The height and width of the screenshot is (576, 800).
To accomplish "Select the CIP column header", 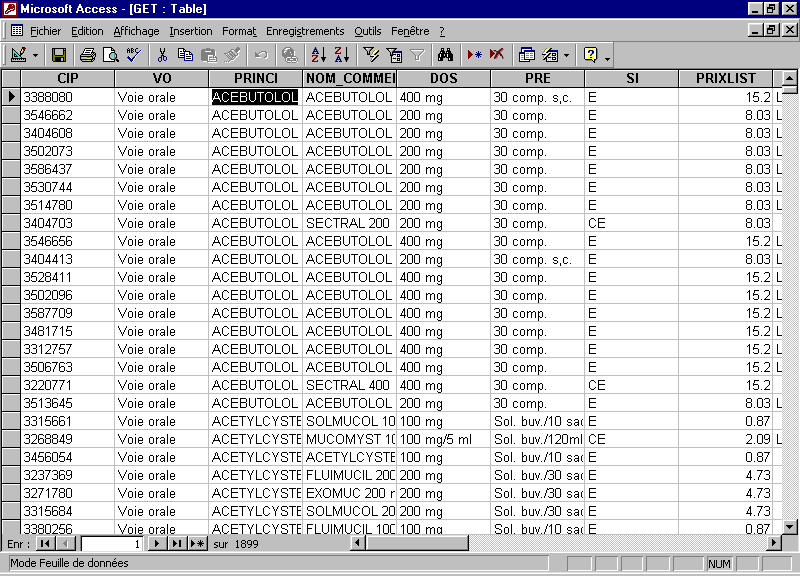I will (67, 79).
